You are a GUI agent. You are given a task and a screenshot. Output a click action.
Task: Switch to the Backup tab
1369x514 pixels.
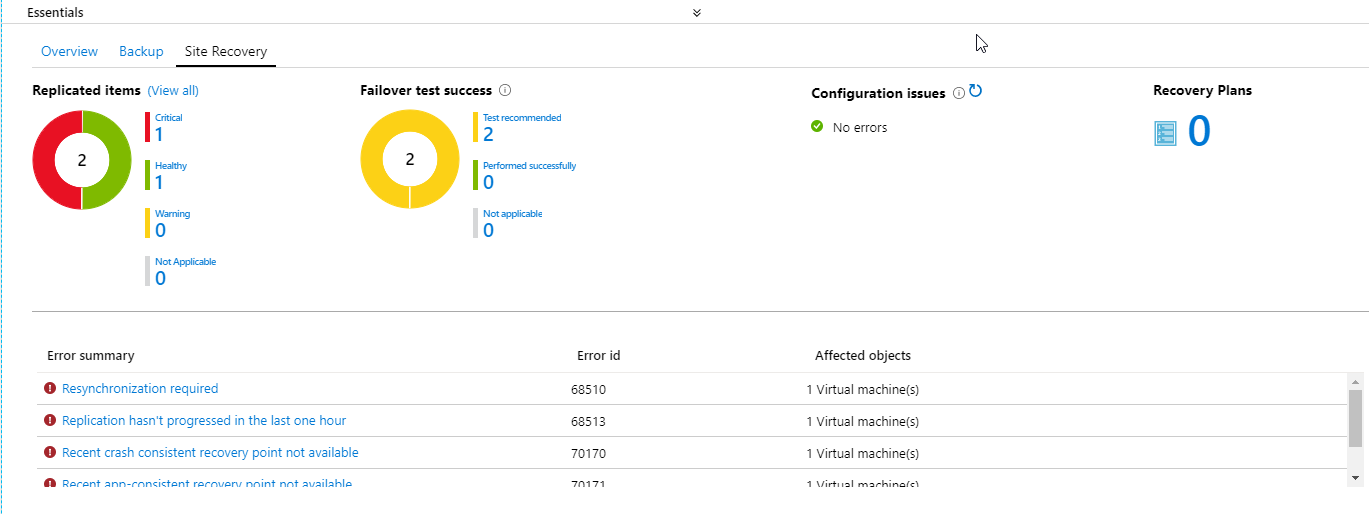(141, 51)
